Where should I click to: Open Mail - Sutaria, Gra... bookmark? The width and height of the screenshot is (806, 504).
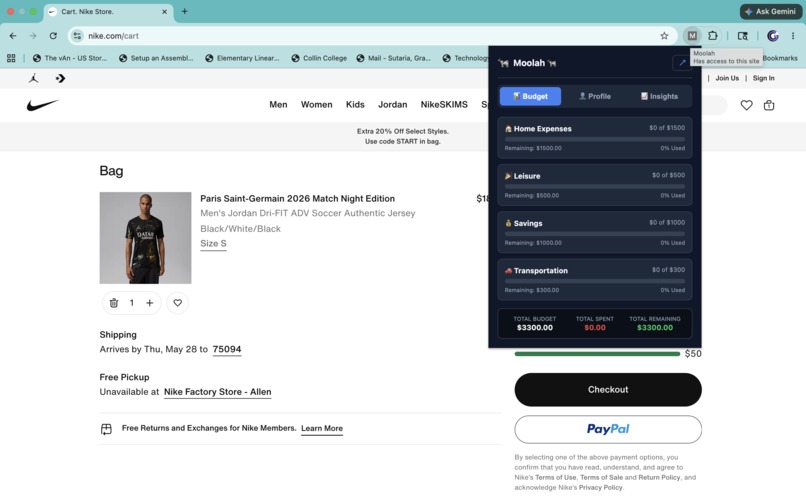click(394, 58)
